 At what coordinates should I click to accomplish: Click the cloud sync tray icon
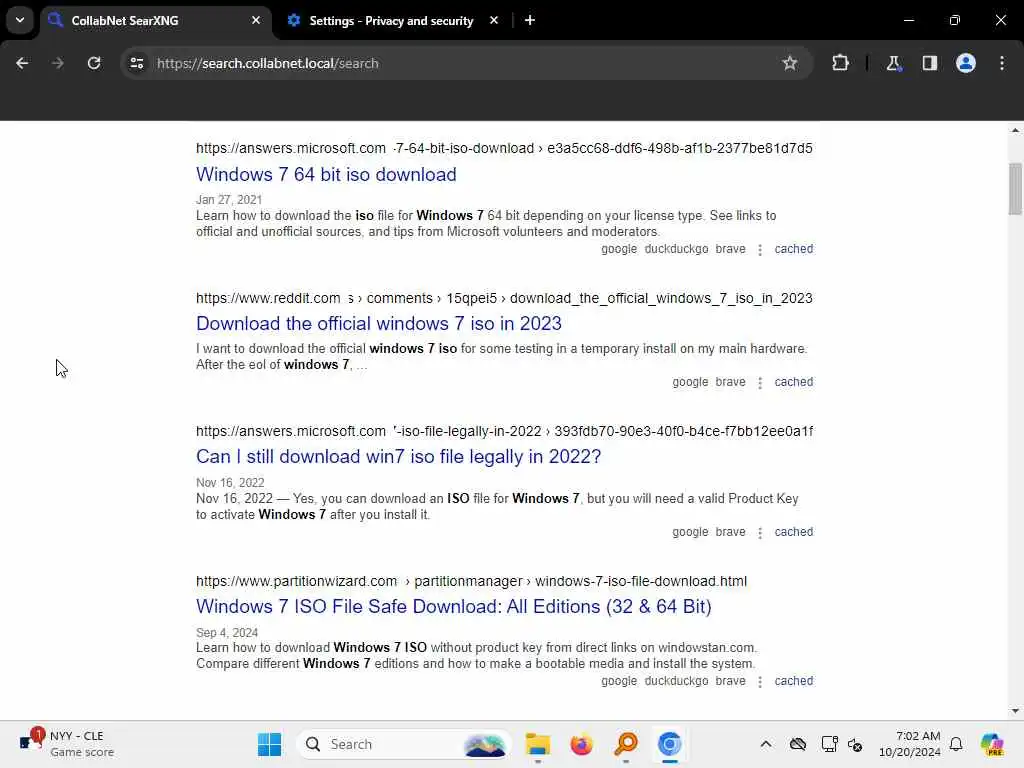click(797, 744)
